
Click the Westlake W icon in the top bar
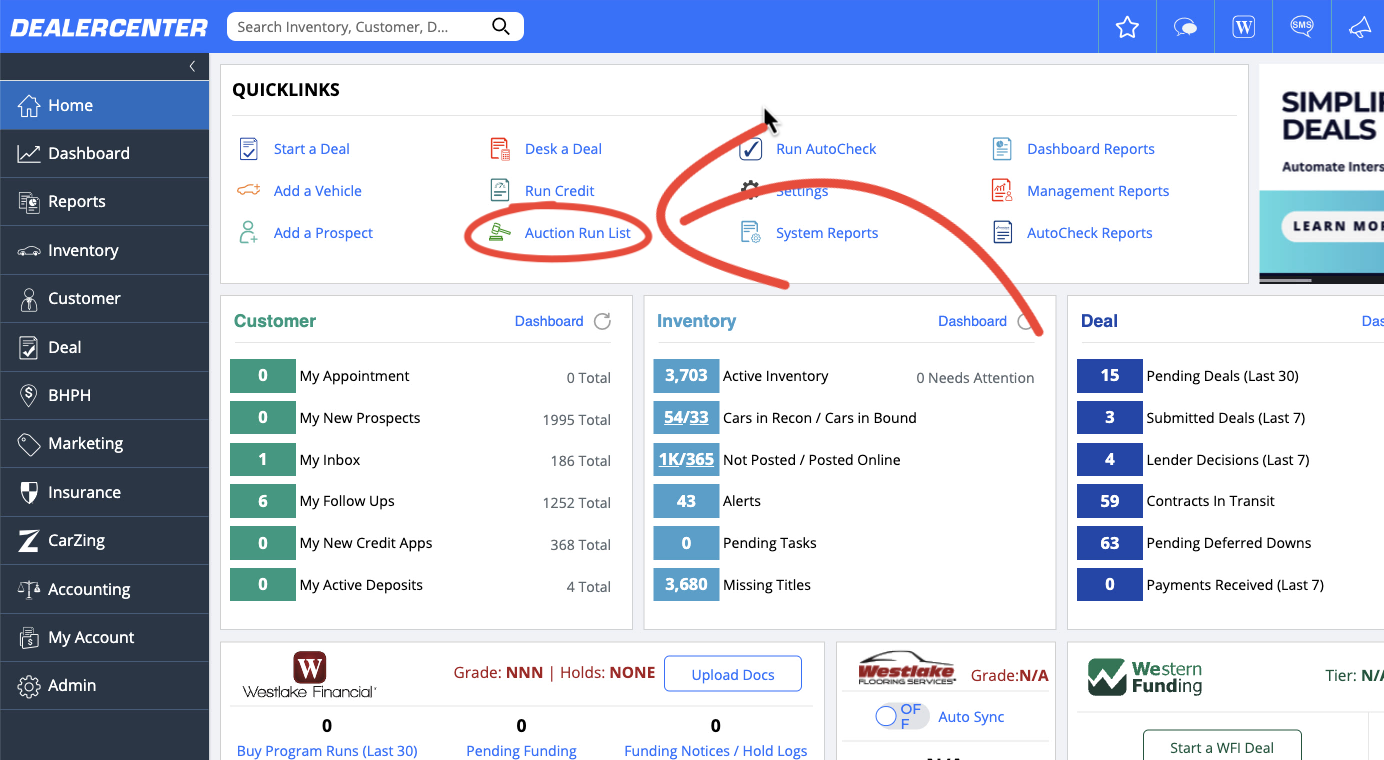click(1243, 27)
